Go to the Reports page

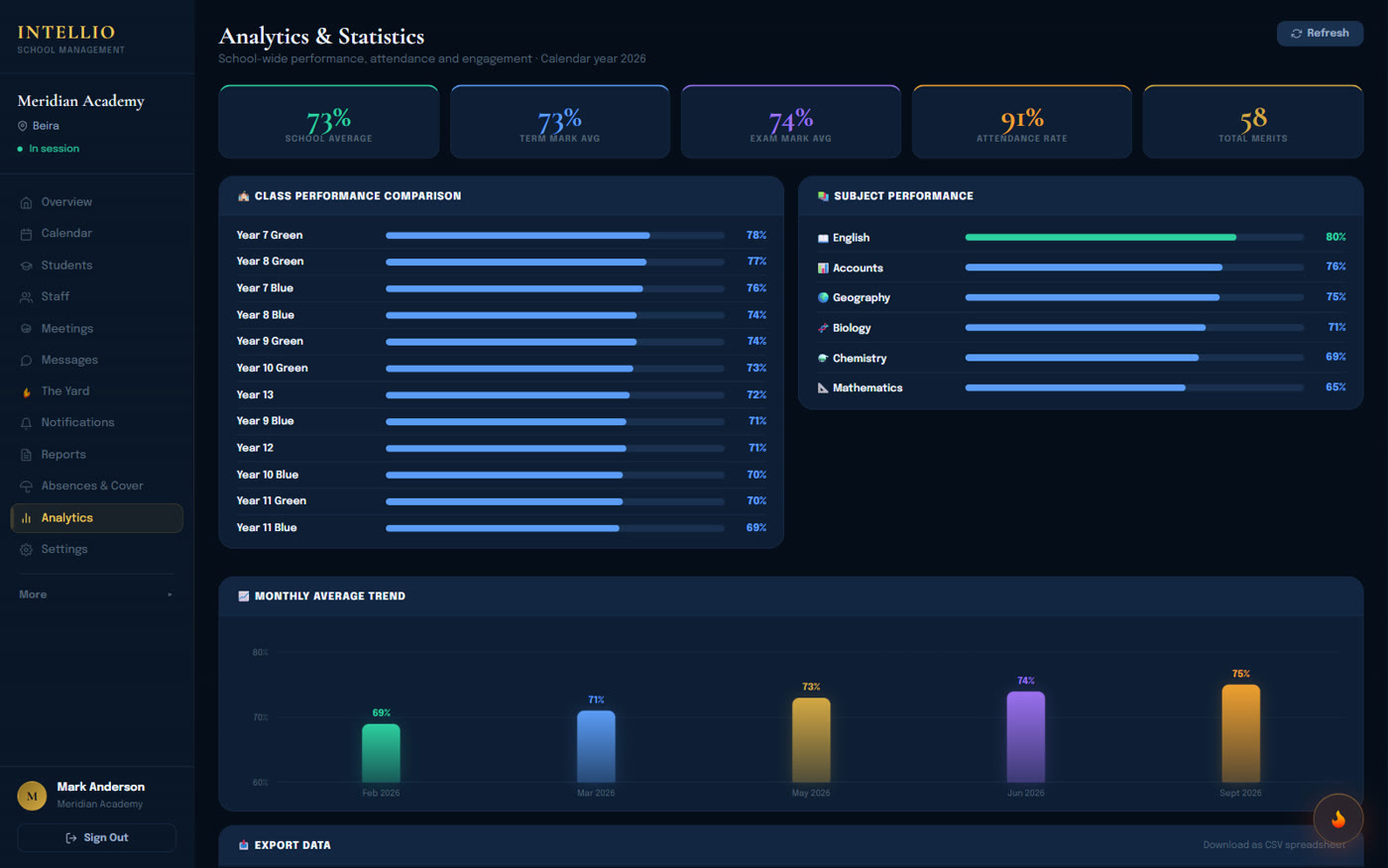click(x=96, y=454)
